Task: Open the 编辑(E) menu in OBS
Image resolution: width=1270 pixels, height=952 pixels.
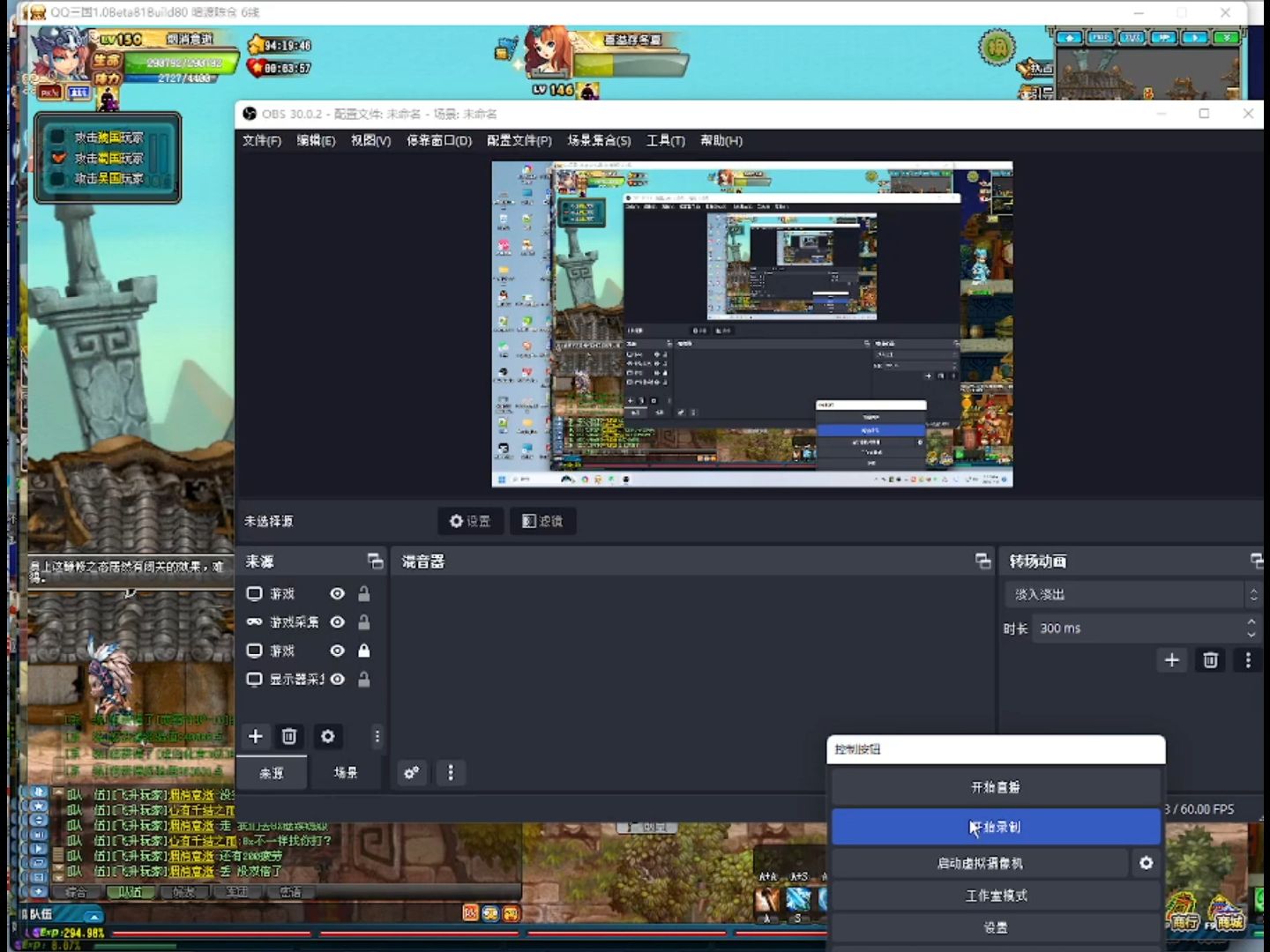Action: [x=316, y=141]
